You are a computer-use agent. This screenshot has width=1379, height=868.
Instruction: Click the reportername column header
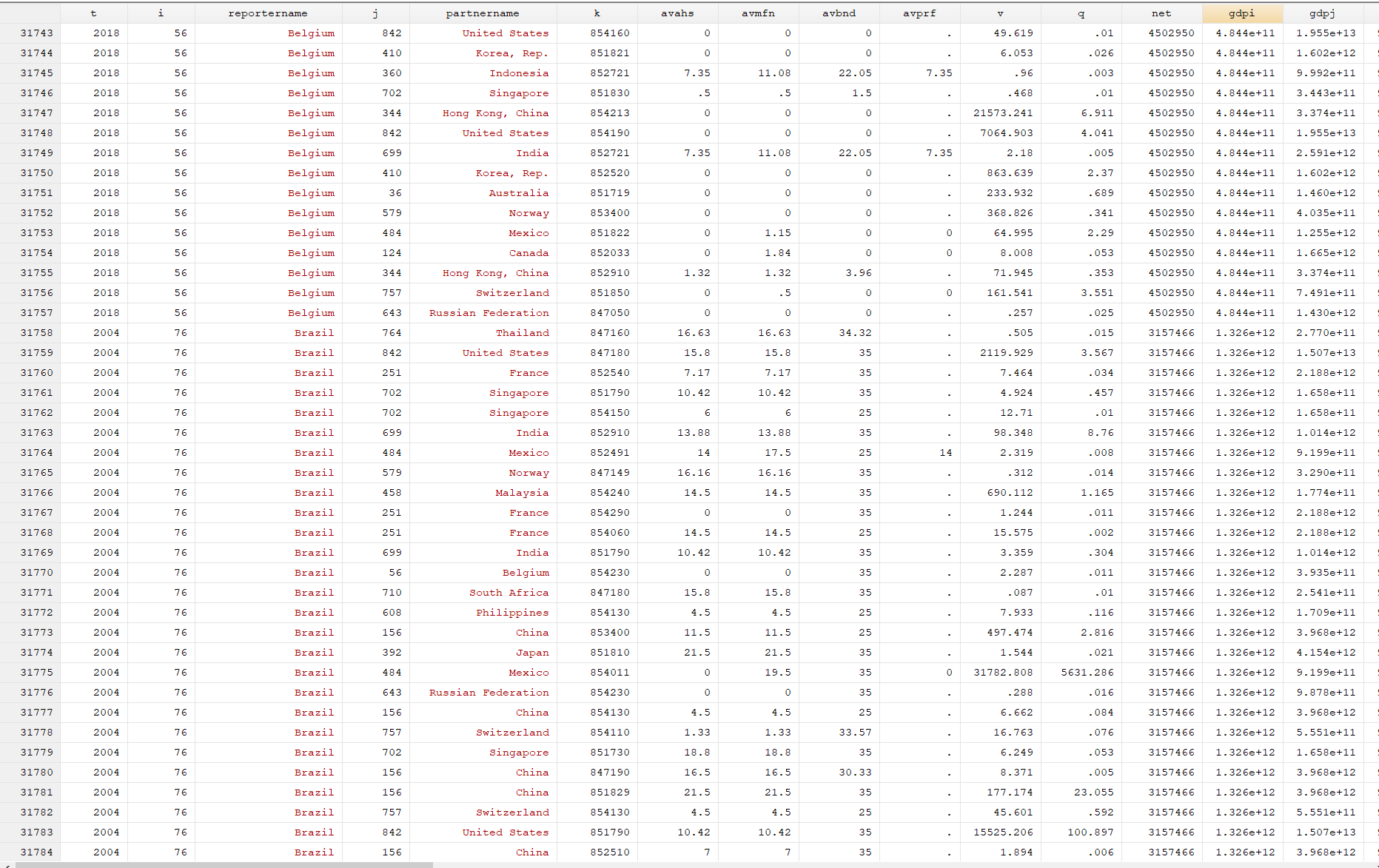pos(268,13)
